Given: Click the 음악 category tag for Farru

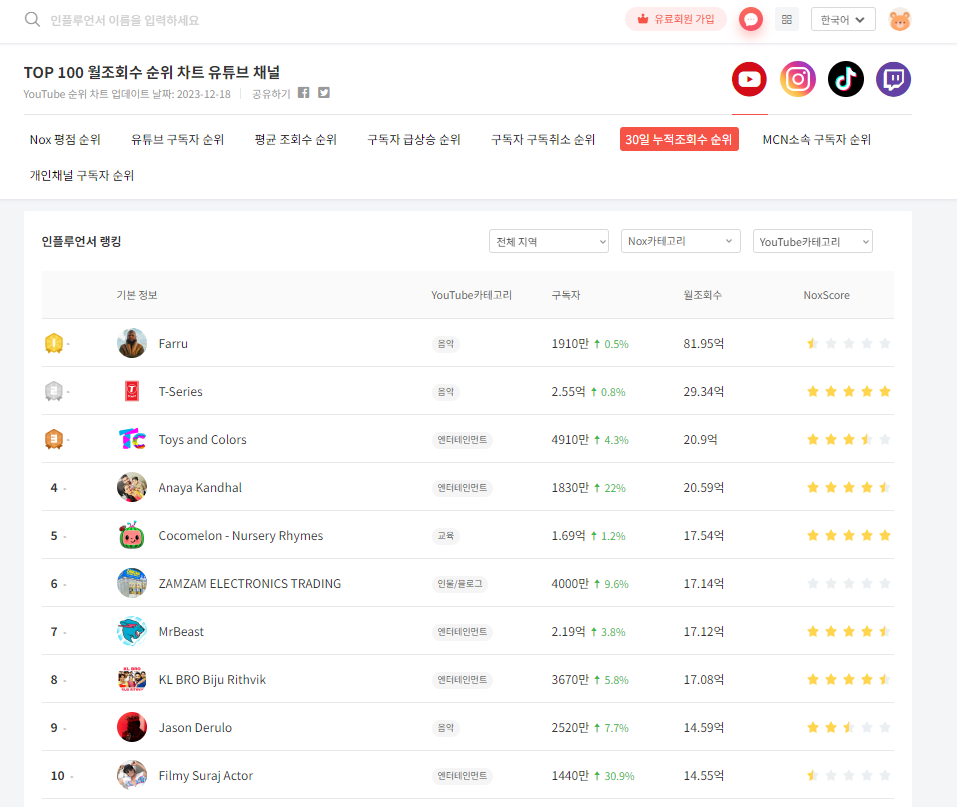Looking at the screenshot, I should pyautogui.click(x=446, y=344).
